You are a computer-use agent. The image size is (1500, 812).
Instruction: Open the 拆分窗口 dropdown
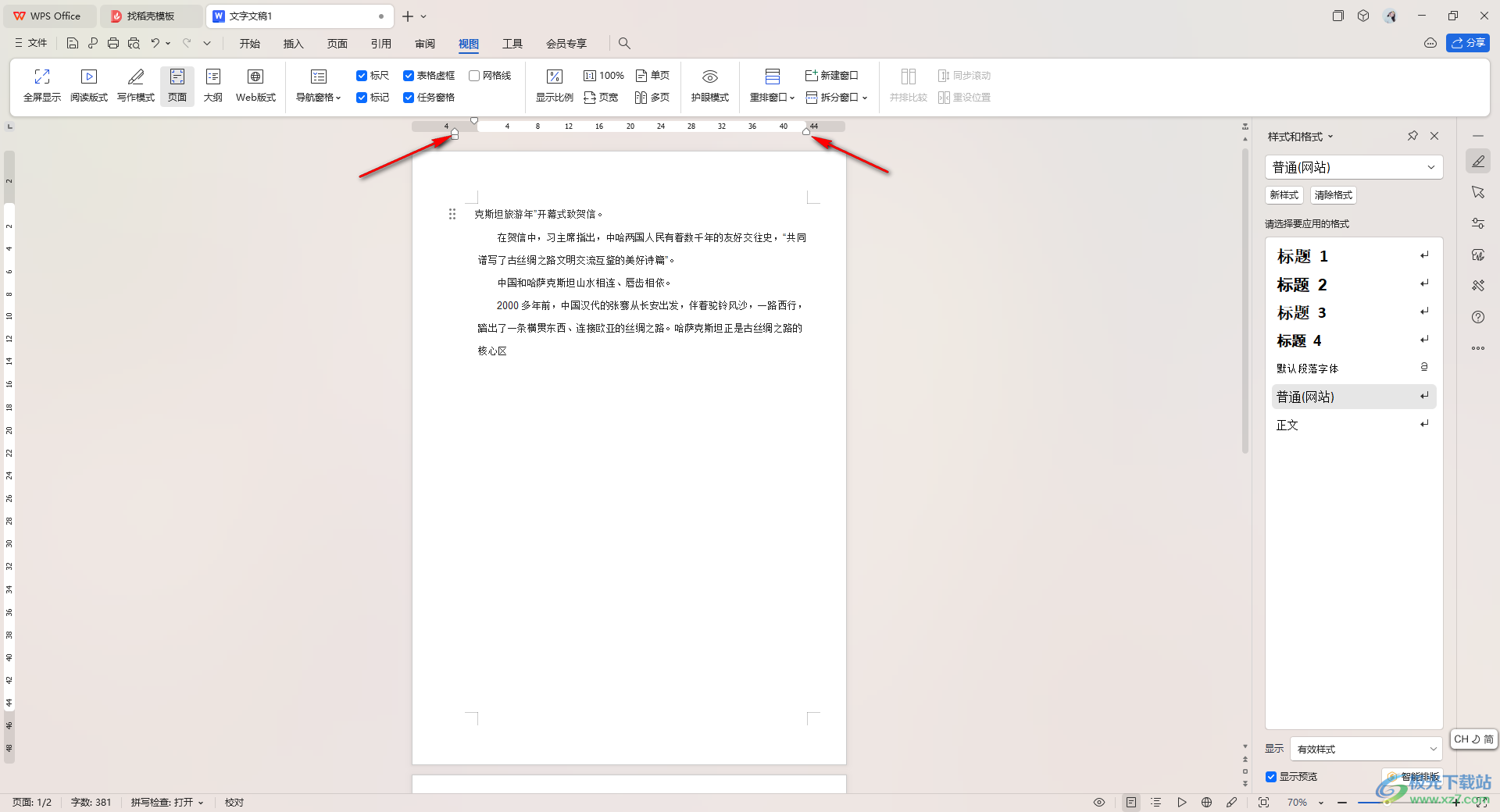[837, 98]
